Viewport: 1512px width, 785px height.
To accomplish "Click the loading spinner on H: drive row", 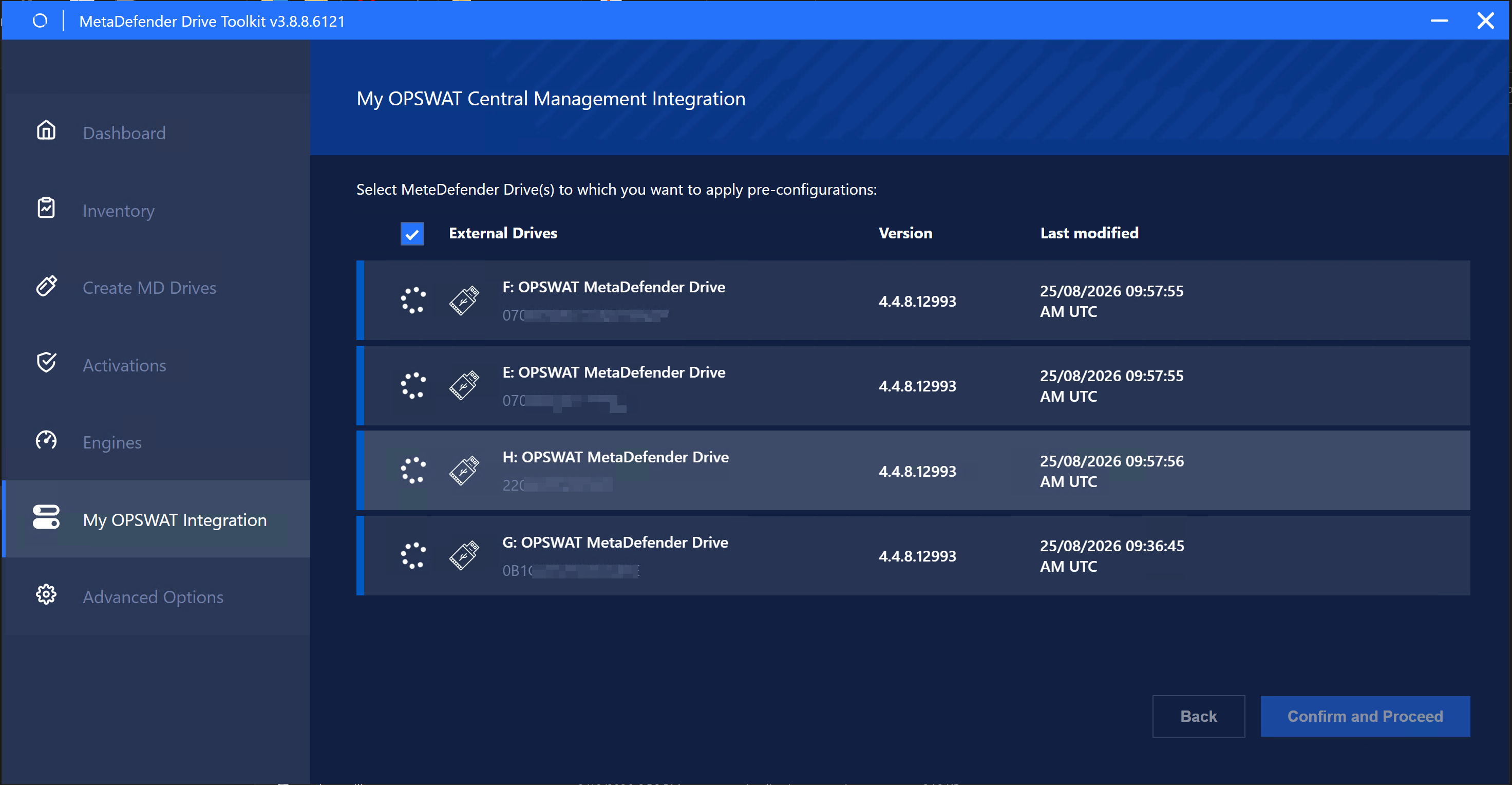I will tap(413, 471).
